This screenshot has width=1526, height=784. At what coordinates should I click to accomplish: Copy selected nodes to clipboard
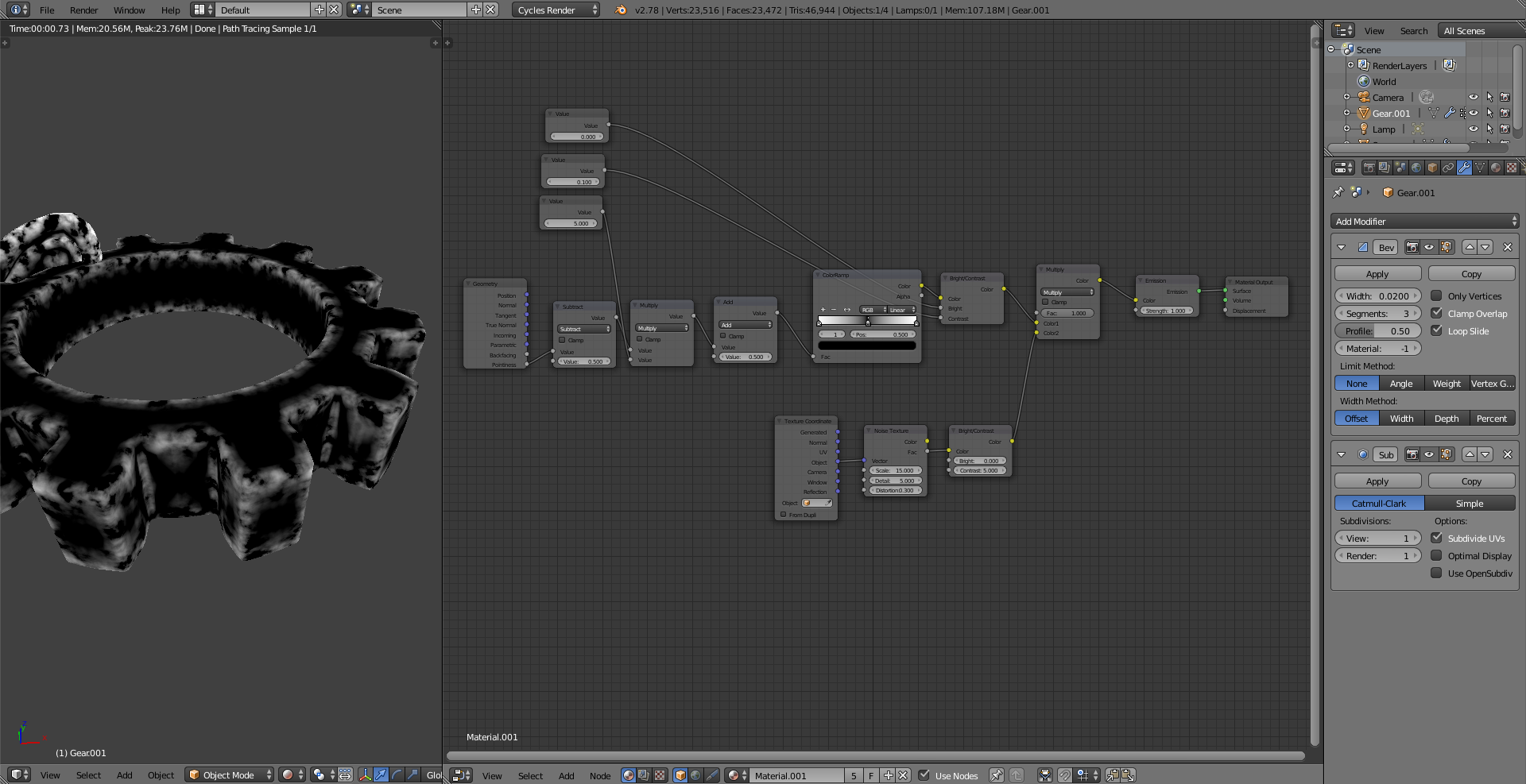(x=1113, y=775)
